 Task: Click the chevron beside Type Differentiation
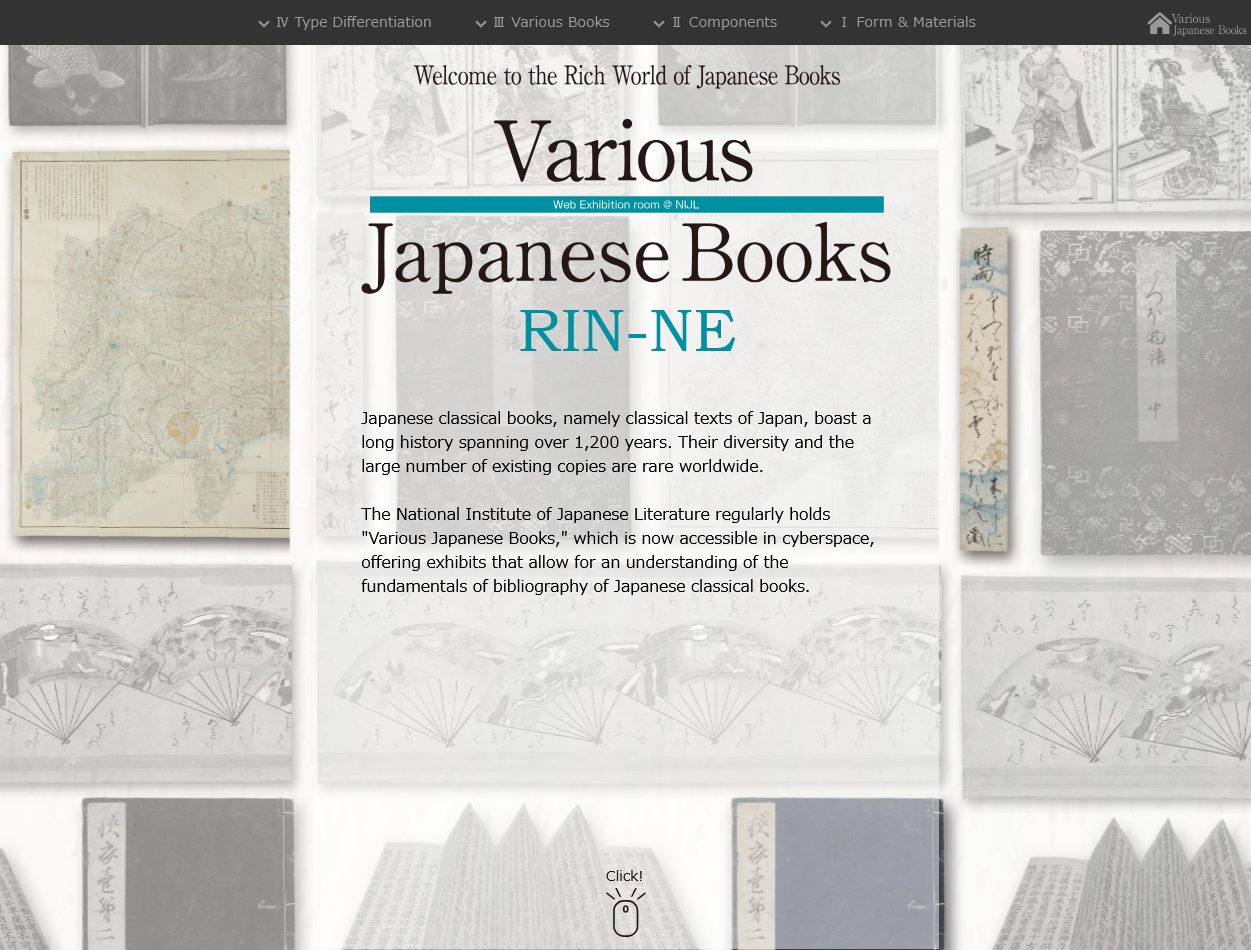264,24
